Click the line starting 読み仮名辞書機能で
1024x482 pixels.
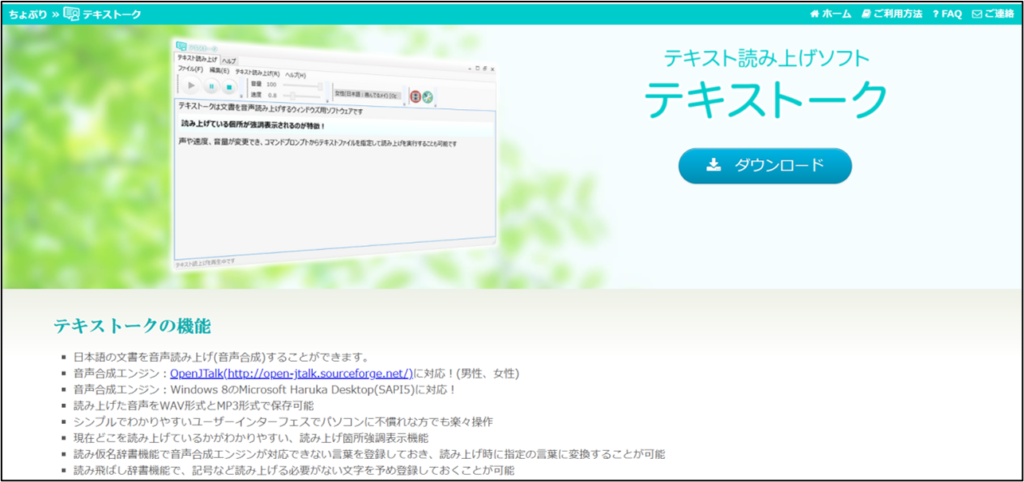click(370, 454)
